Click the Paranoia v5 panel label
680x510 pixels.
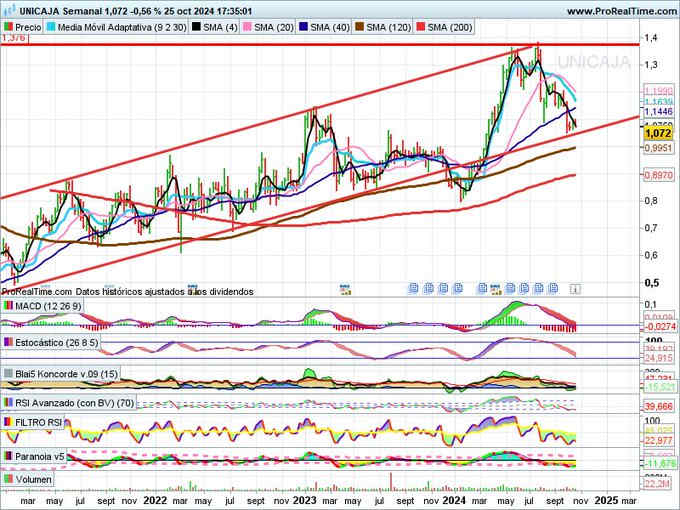pos(39,456)
